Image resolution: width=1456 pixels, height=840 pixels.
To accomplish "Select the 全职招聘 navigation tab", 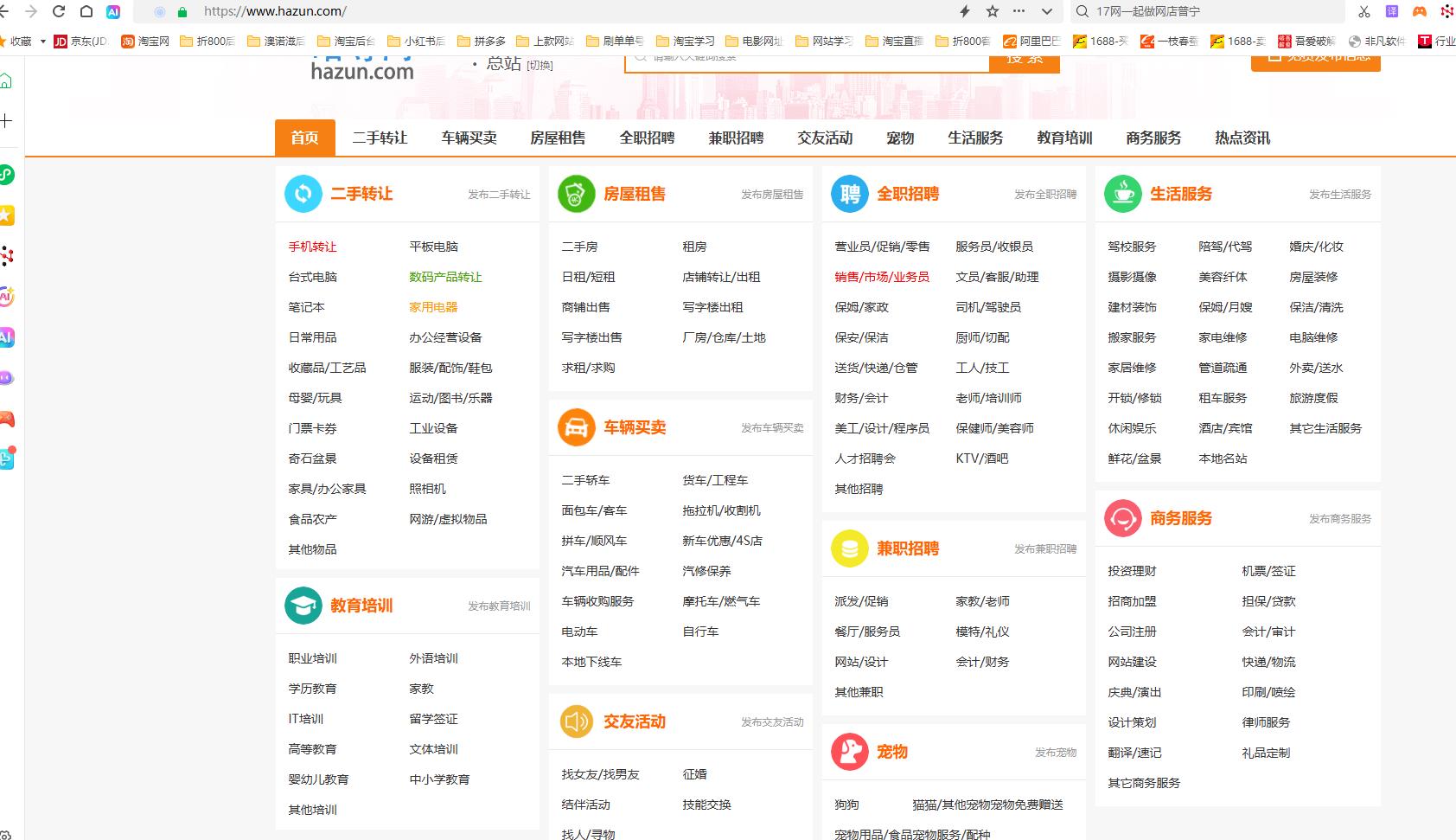I will point(647,138).
